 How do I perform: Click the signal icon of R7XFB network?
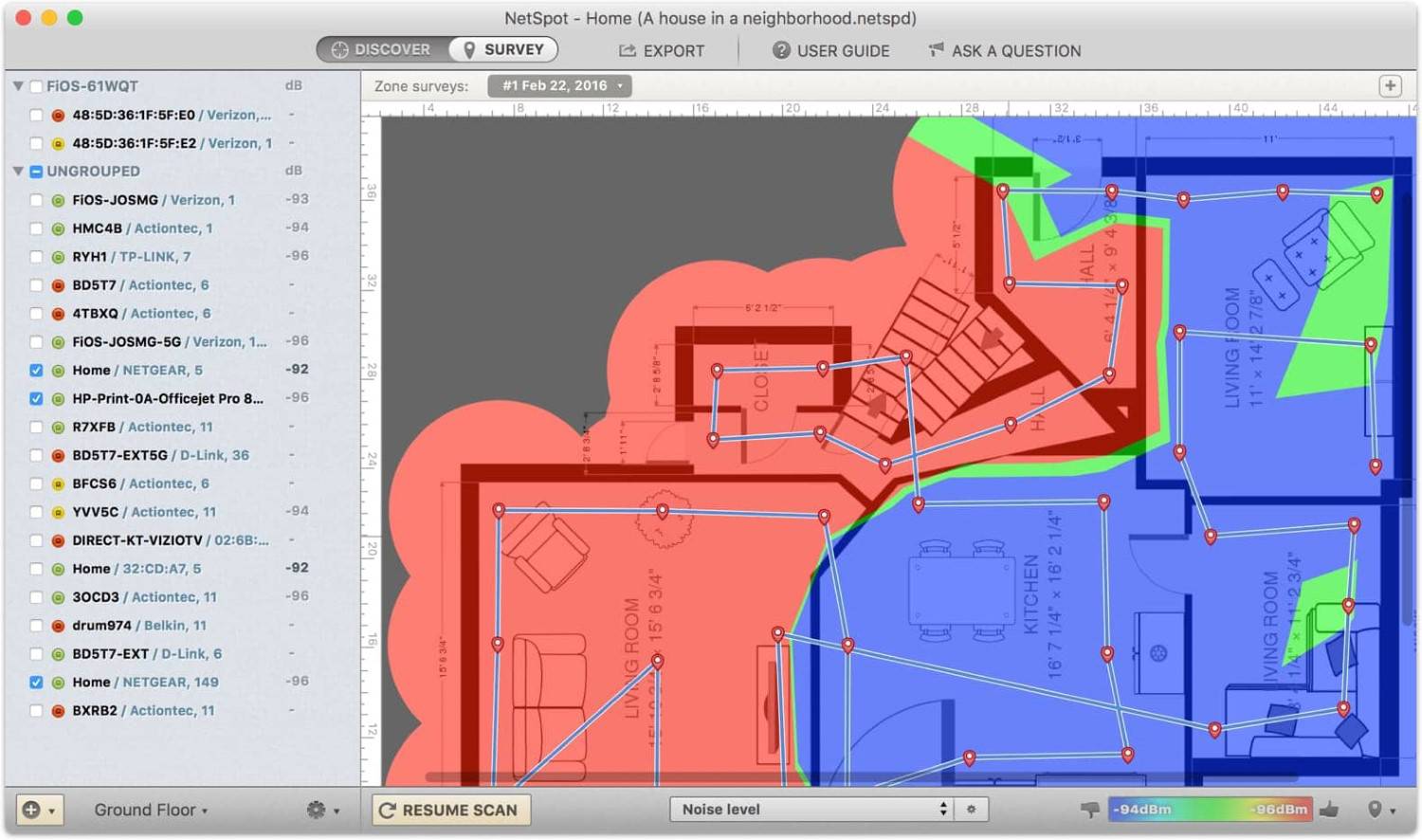coord(58,428)
